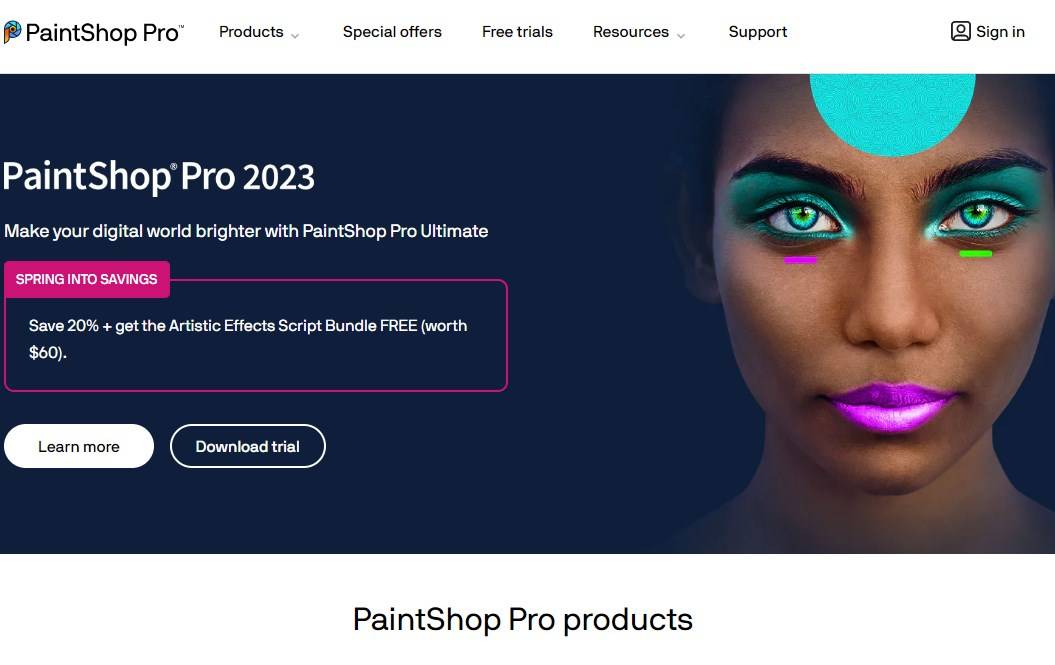Screen dimensions: 1055x665
Task: Click the PaintShop Pro palette logo icon
Action: [12, 32]
